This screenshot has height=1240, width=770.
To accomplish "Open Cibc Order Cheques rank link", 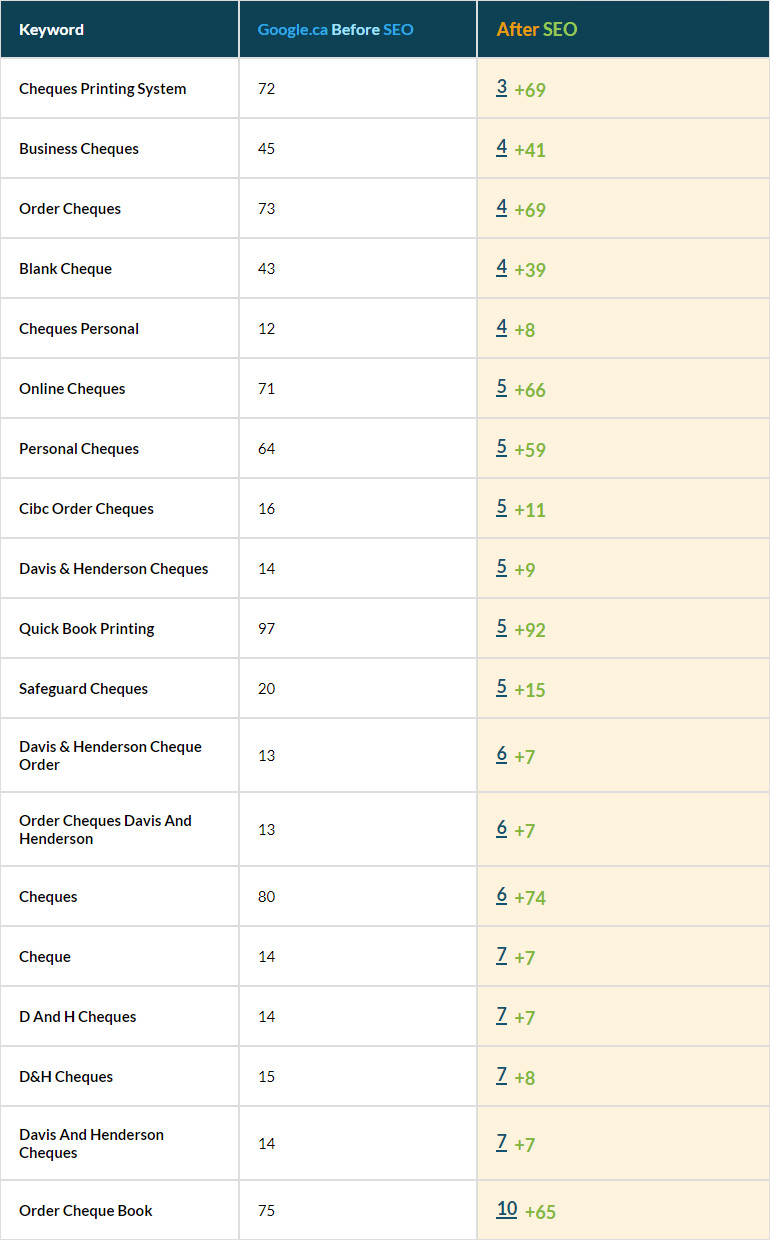I will tap(501, 508).
